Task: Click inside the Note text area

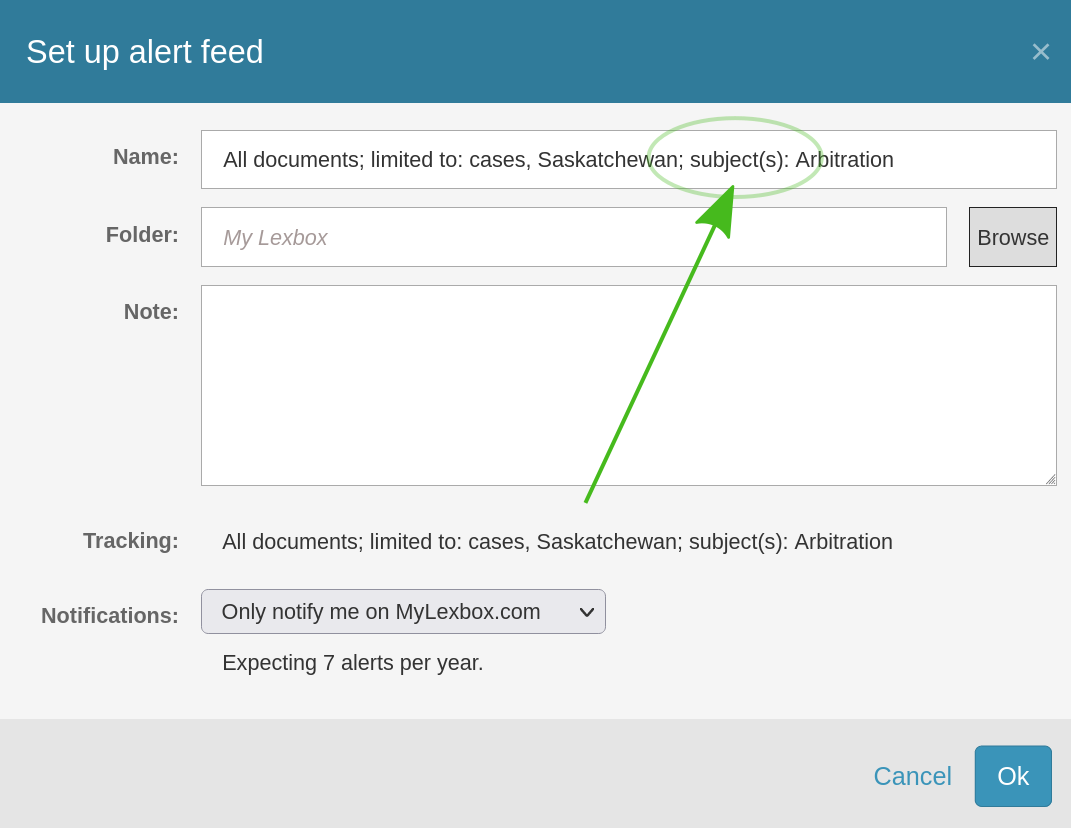Action: pyautogui.click(x=628, y=385)
